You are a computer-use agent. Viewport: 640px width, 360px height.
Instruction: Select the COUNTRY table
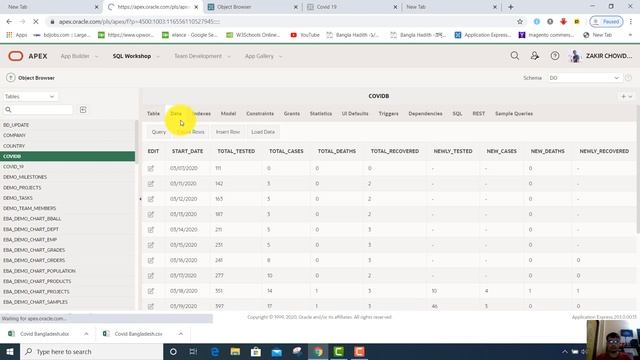[67, 146]
